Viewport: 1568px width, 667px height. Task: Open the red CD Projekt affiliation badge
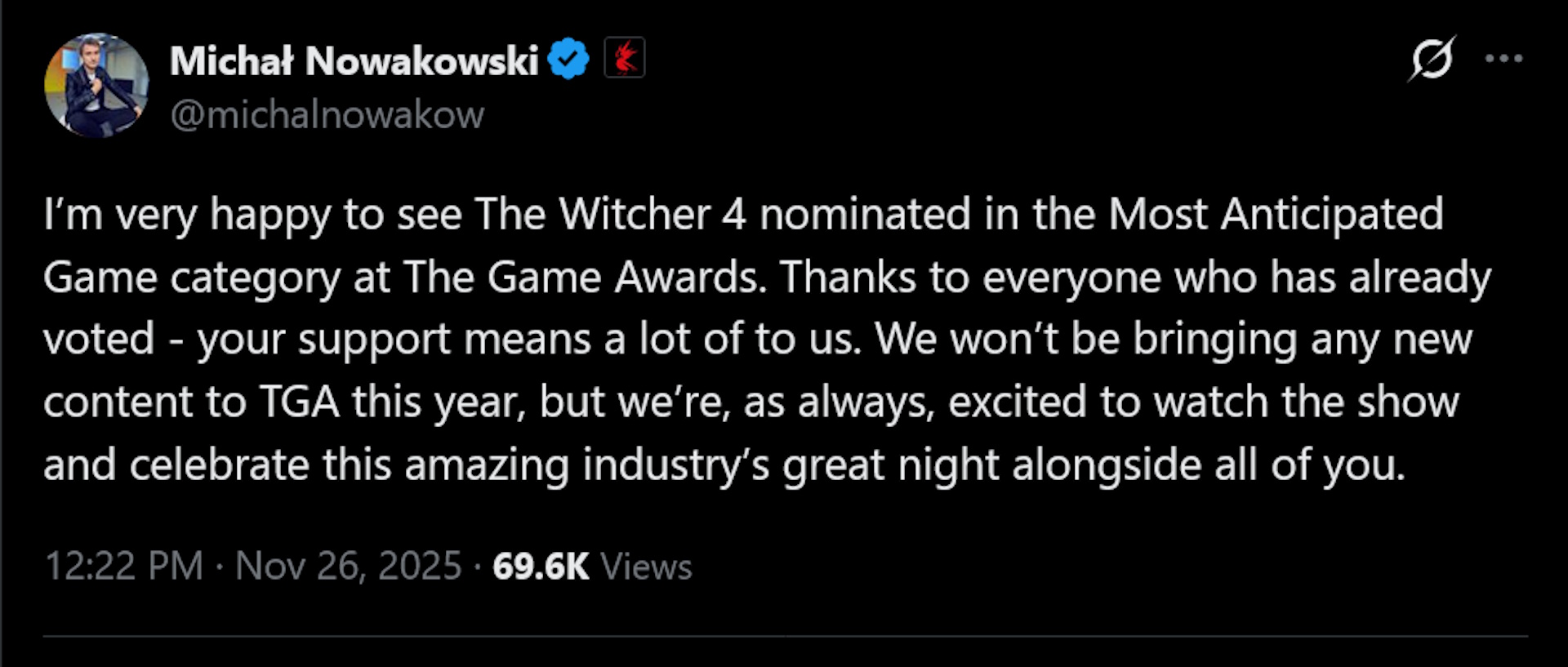pyautogui.click(x=625, y=58)
